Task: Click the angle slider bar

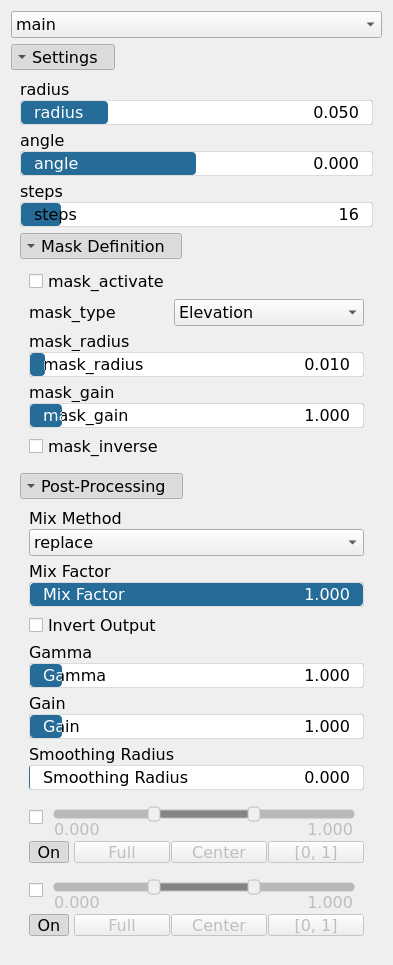Action: coord(196,164)
